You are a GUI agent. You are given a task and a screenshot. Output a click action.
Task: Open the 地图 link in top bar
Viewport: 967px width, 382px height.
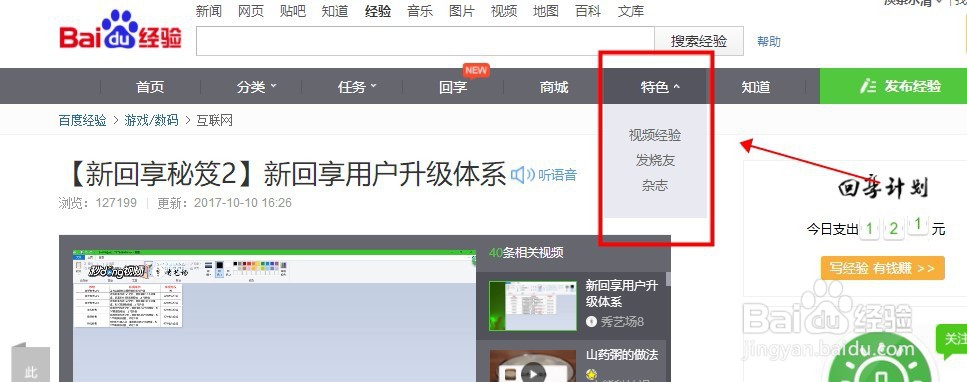[546, 10]
